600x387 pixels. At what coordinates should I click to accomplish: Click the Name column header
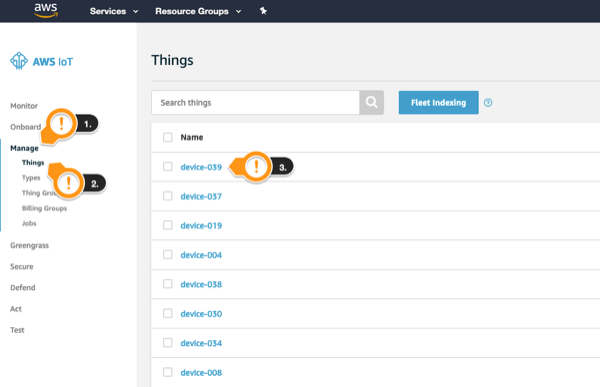(192, 137)
